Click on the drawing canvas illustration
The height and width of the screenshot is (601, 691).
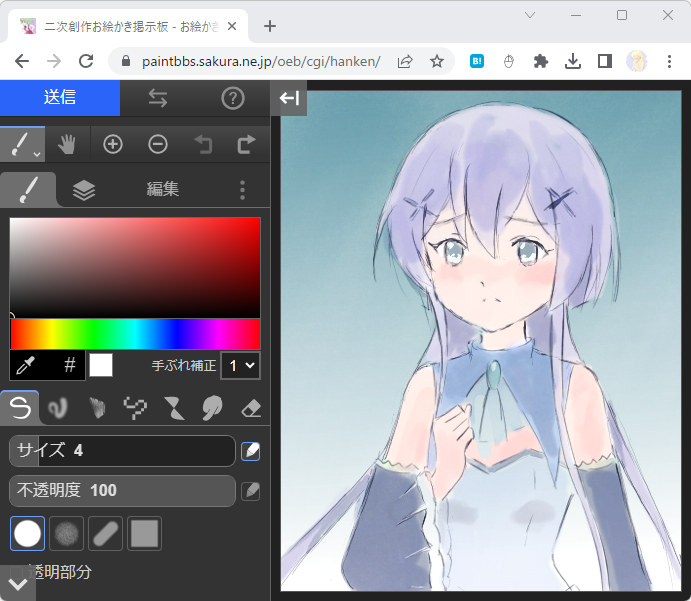tap(481, 341)
